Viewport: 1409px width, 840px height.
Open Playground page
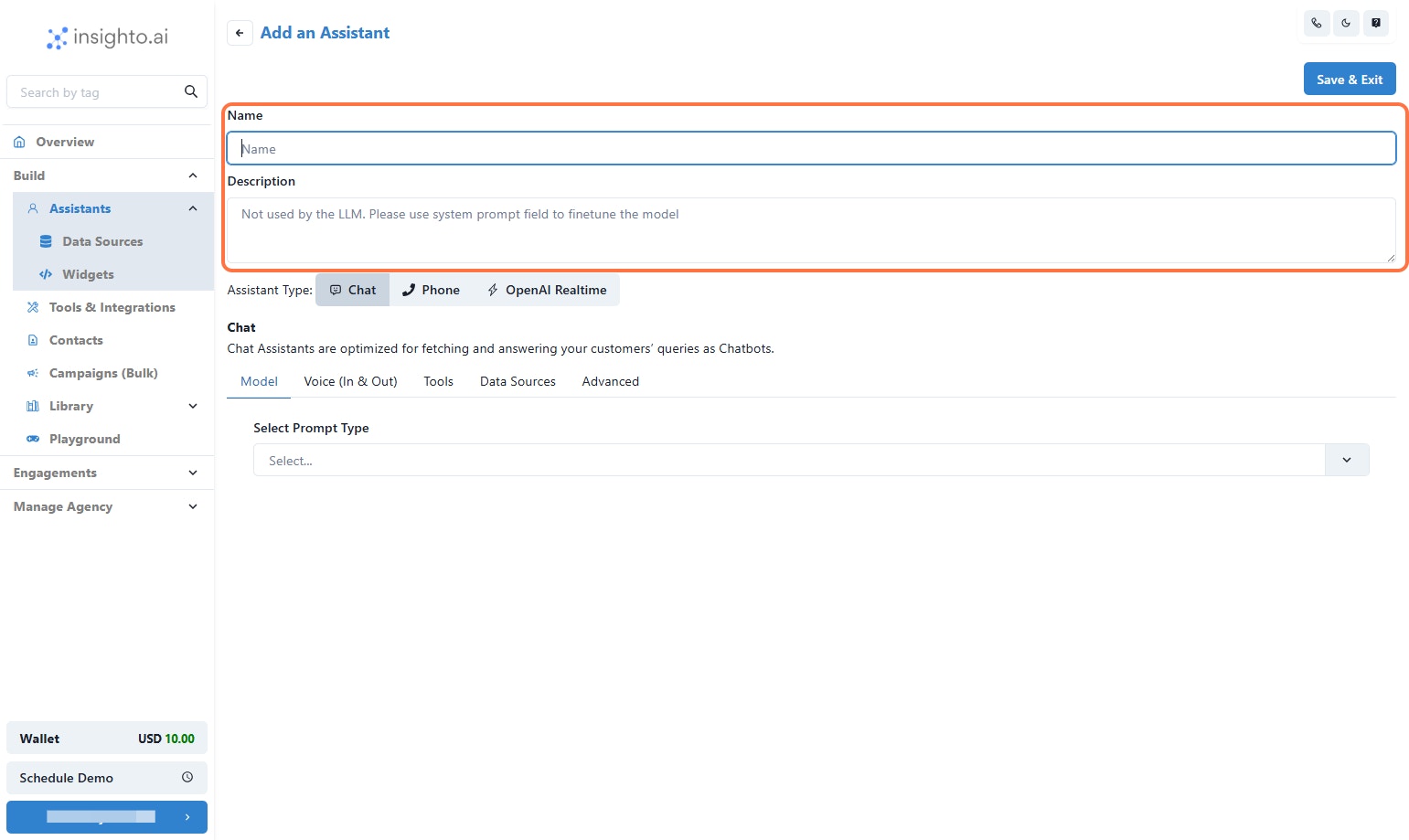coord(85,439)
